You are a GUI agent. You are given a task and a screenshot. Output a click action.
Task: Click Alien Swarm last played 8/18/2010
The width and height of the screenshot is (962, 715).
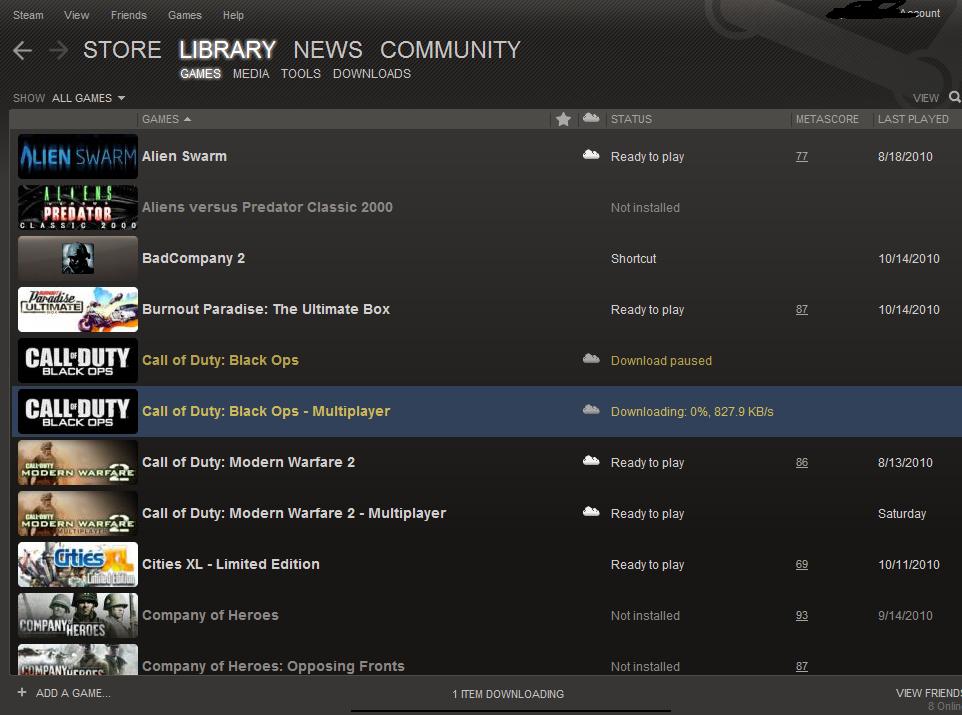905,157
